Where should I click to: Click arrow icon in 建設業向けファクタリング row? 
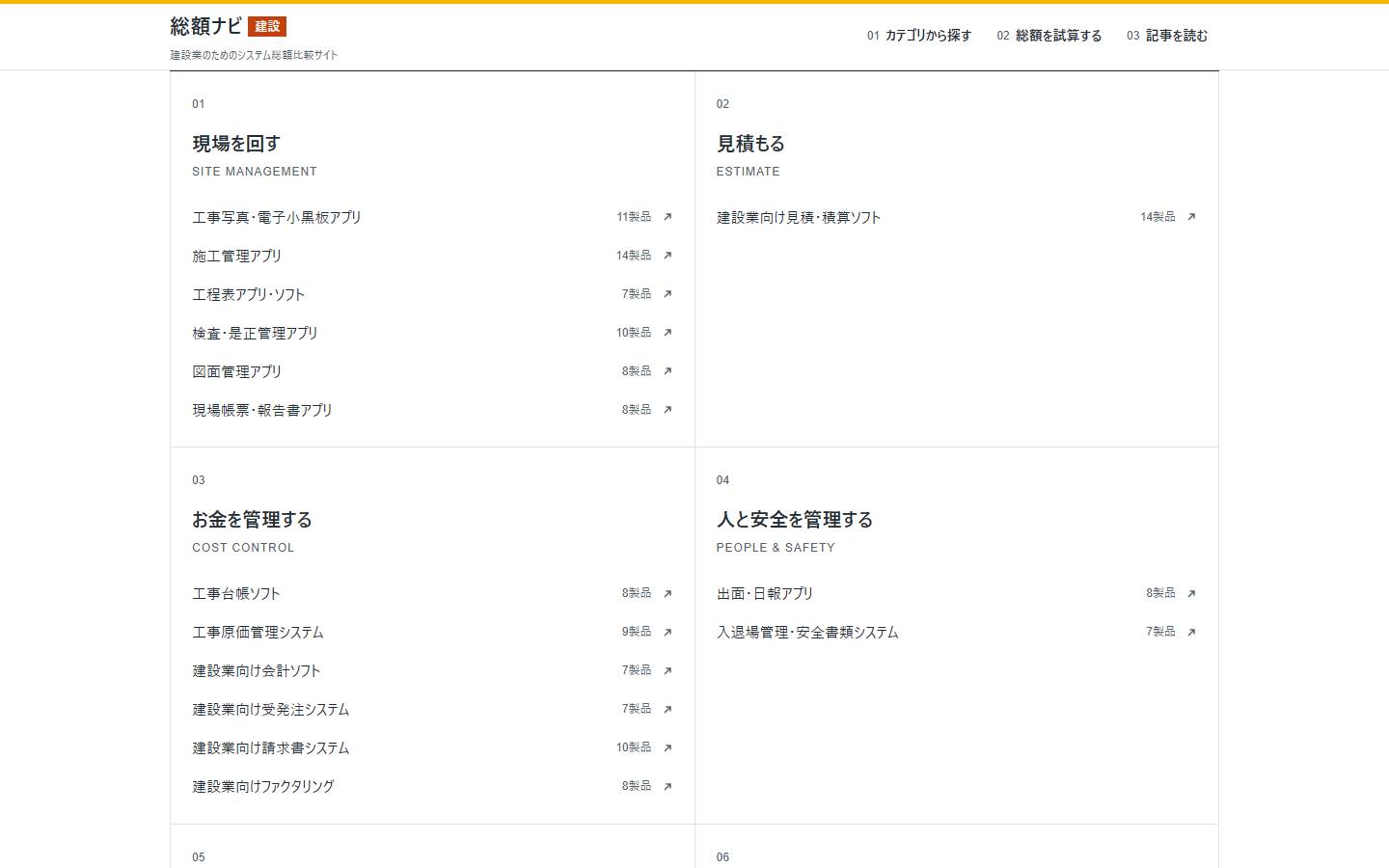(667, 786)
